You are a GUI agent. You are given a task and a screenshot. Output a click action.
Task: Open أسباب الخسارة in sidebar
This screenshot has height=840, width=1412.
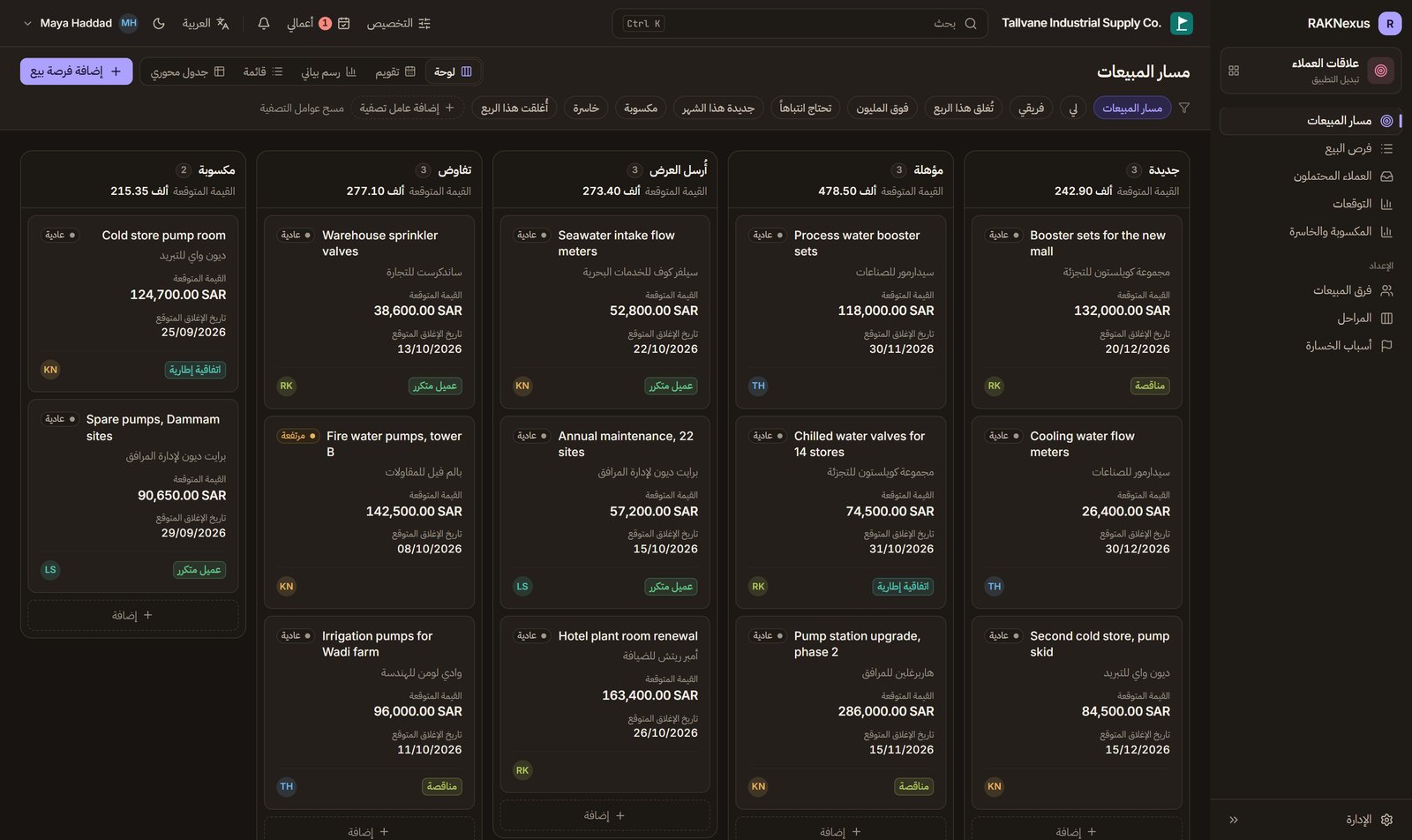click(1311, 346)
